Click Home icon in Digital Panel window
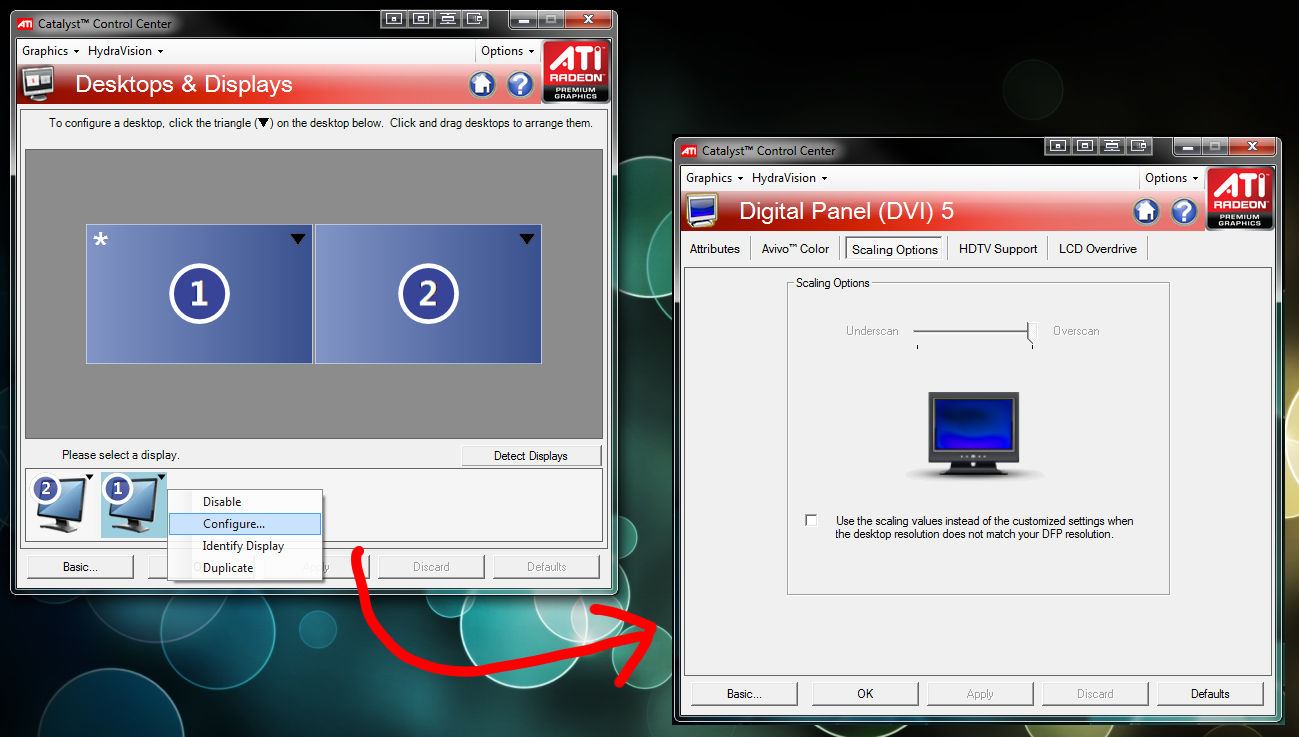This screenshot has height=737, width=1299. coord(1146,211)
